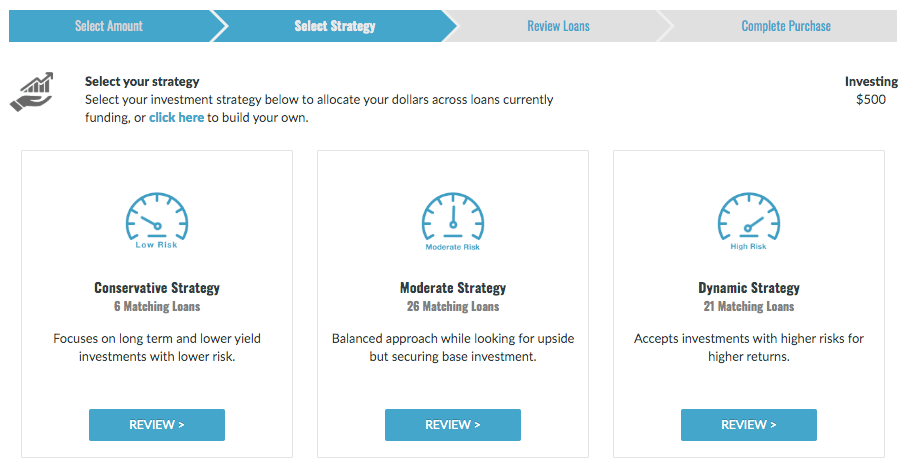Click the High Risk gauge icon

pos(749,221)
